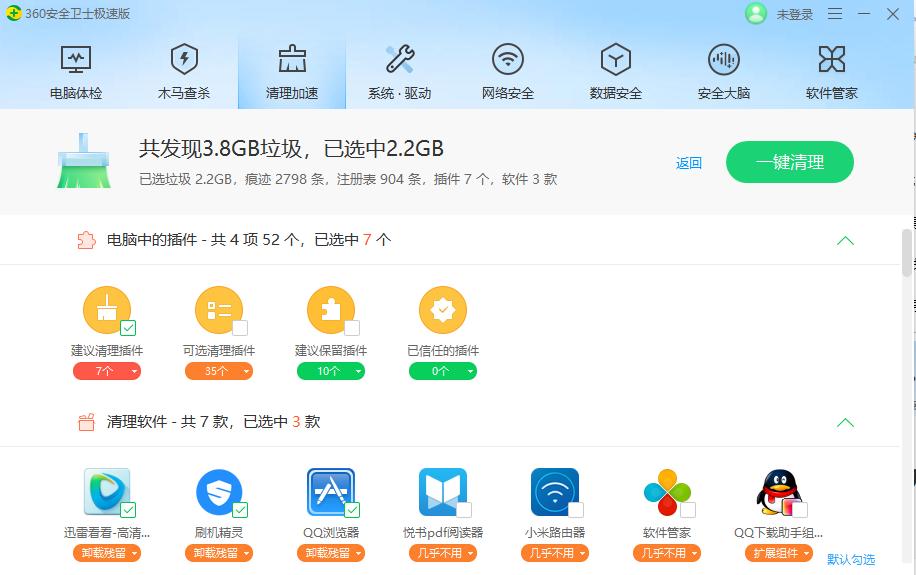
Task: Check the 建议保留插件 checkbox
Action: point(352,328)
